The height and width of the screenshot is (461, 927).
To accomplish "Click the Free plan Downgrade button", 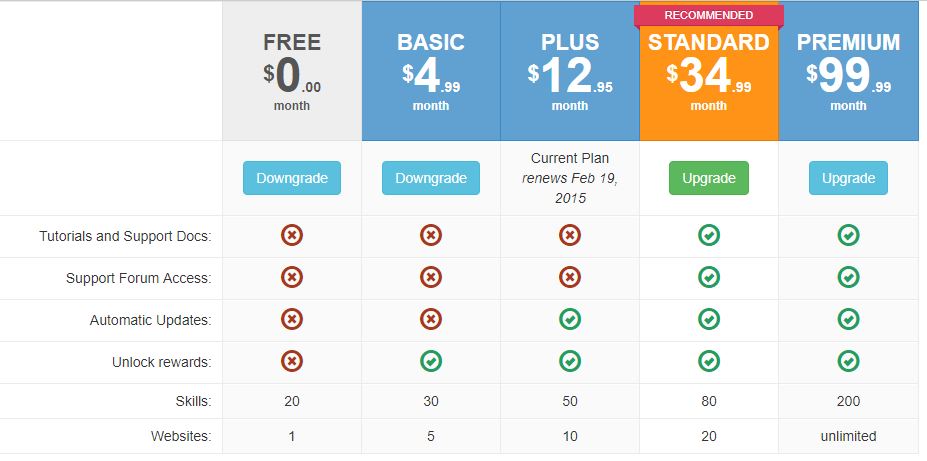I will click(x=291, y=178).
